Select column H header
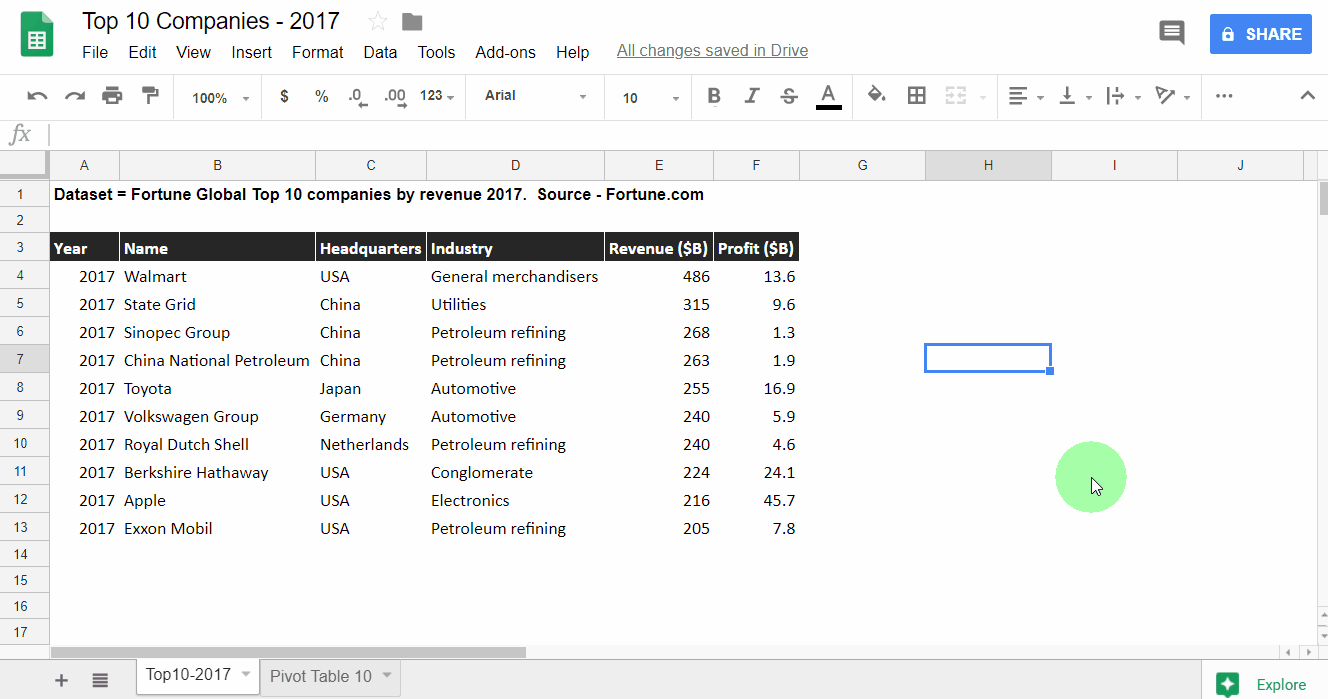 click(988, 165)
